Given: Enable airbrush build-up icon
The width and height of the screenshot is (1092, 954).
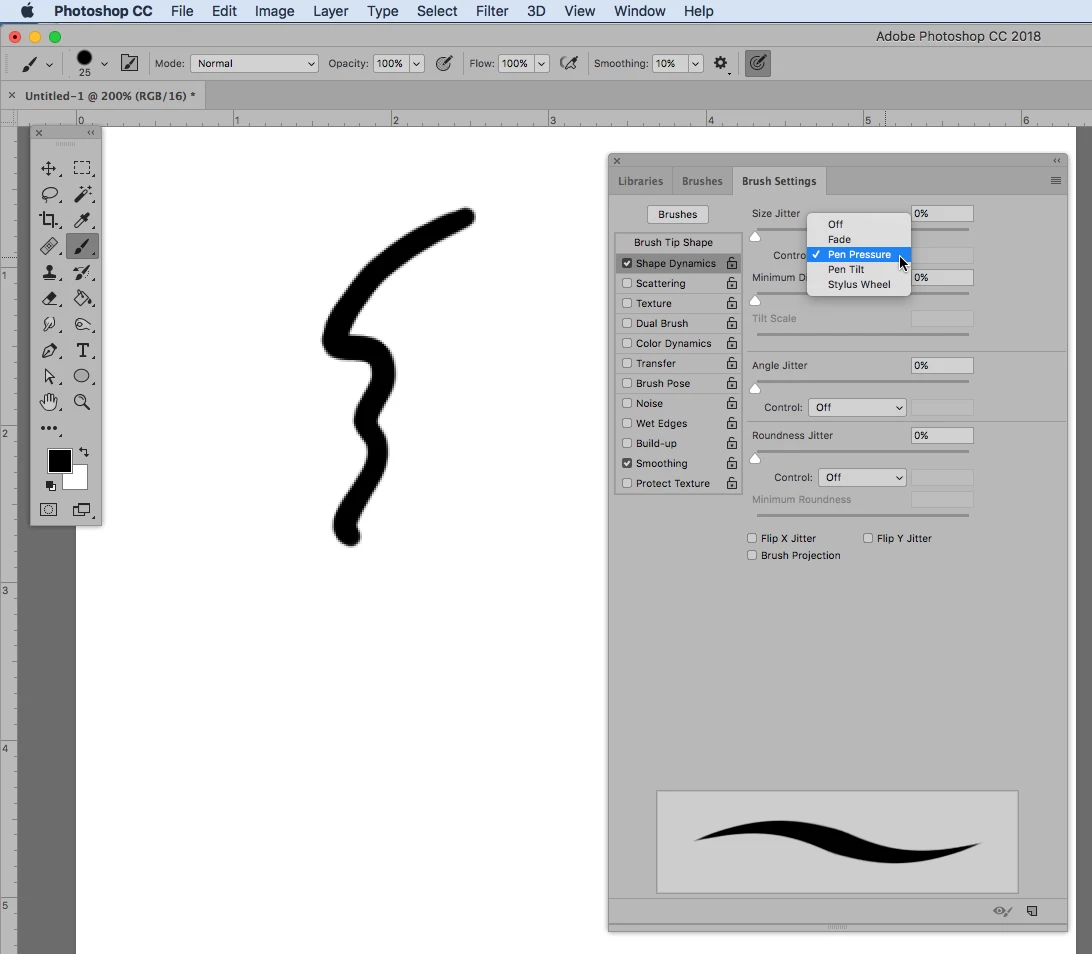Looking at the screenshot, I should [569, 63].
